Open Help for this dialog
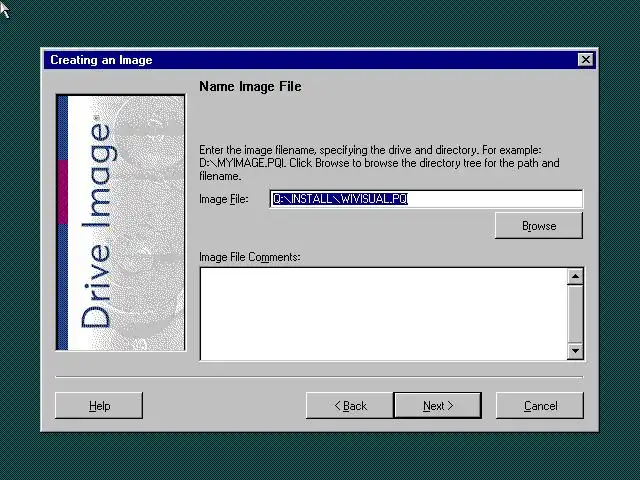 (x=99, y=405)
